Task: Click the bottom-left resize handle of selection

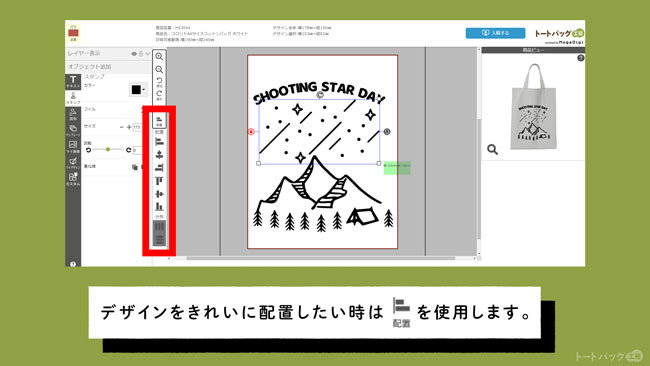Action: [259, 163]
